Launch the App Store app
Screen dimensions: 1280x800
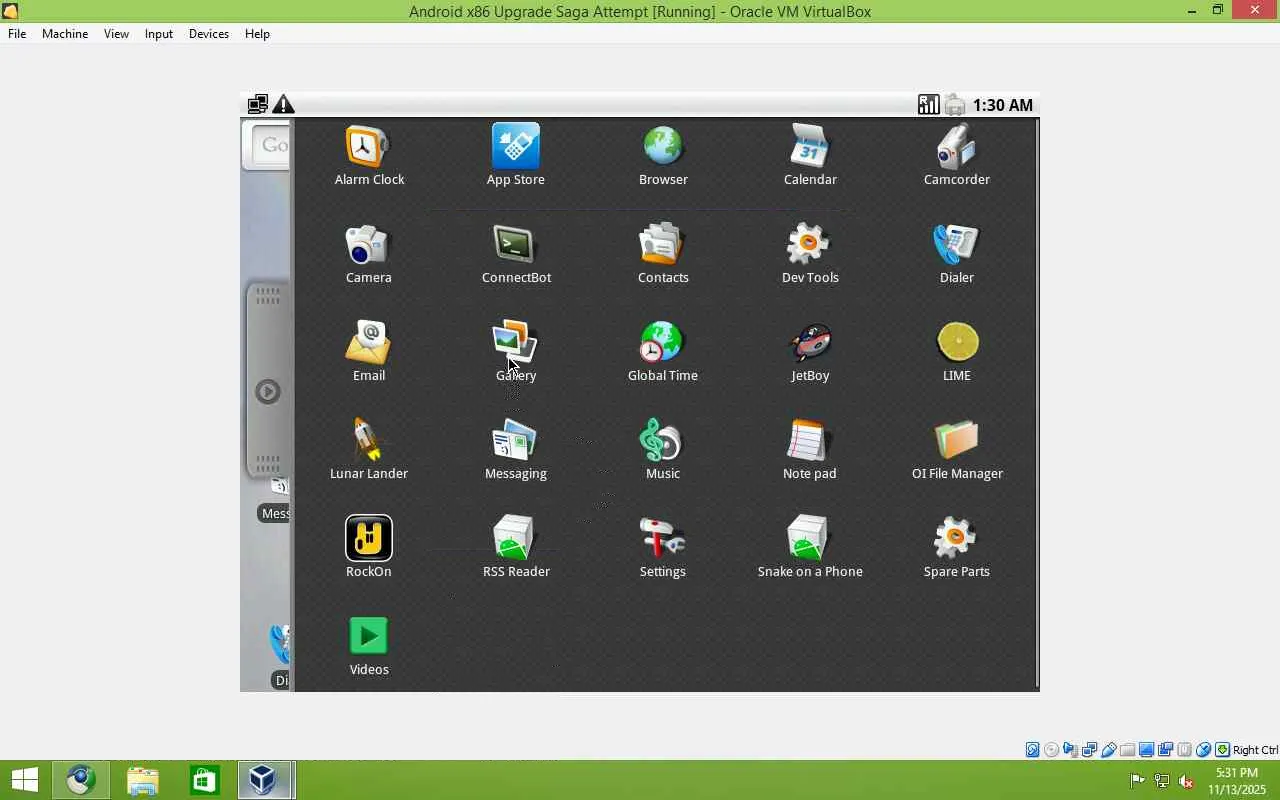click(x=516, y=156)
